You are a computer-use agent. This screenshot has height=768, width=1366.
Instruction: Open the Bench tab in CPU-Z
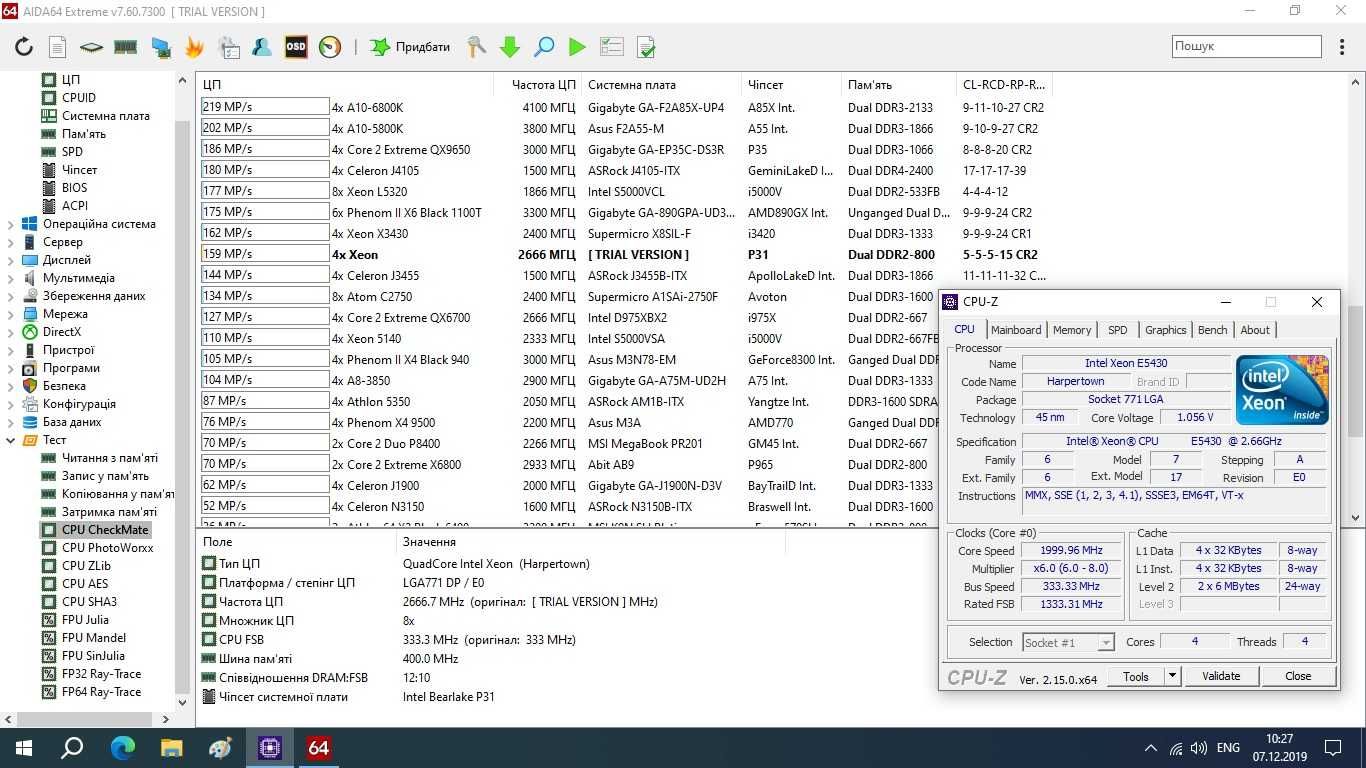1212,330
